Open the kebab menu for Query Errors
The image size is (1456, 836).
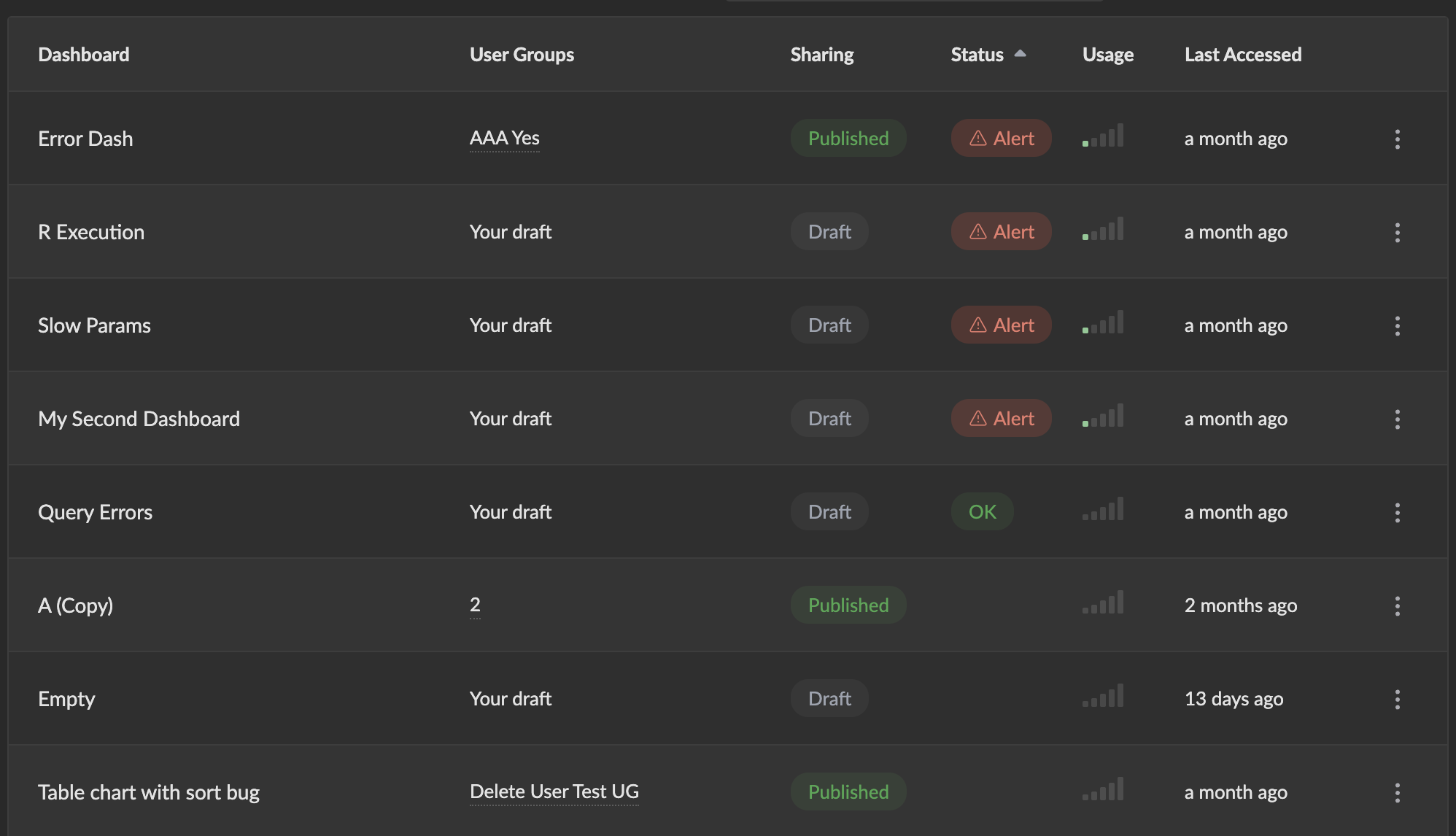1397,512
